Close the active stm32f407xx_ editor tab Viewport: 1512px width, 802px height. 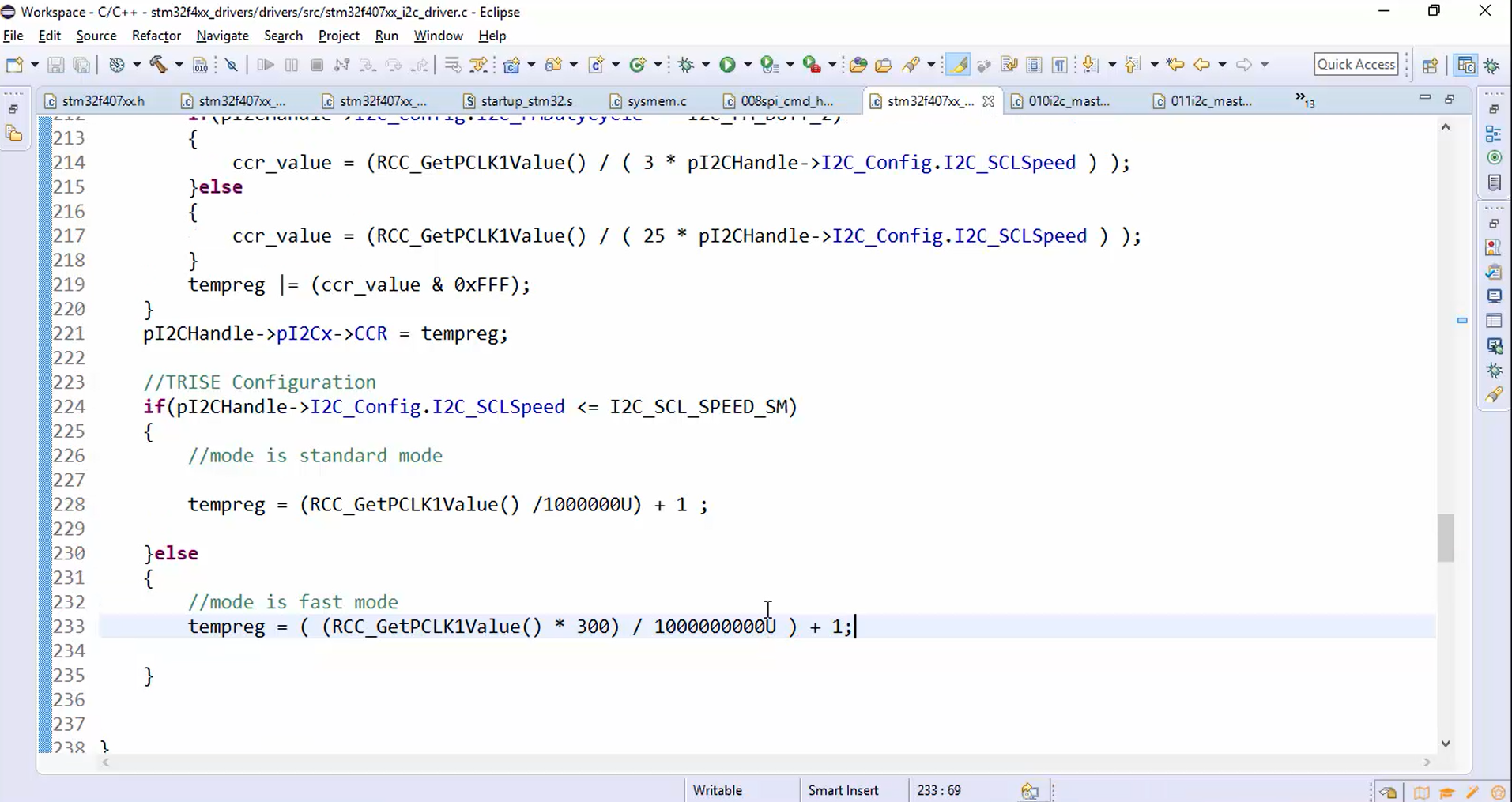point(988,101)
